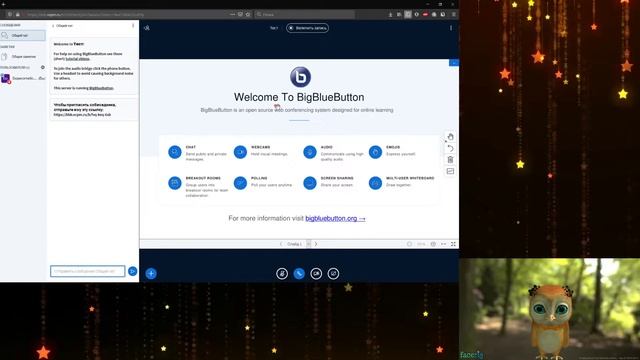This screenshot has width=640, height=360.
Task: Toggle multi-user whiteboard mode
Action: (450, 171)
